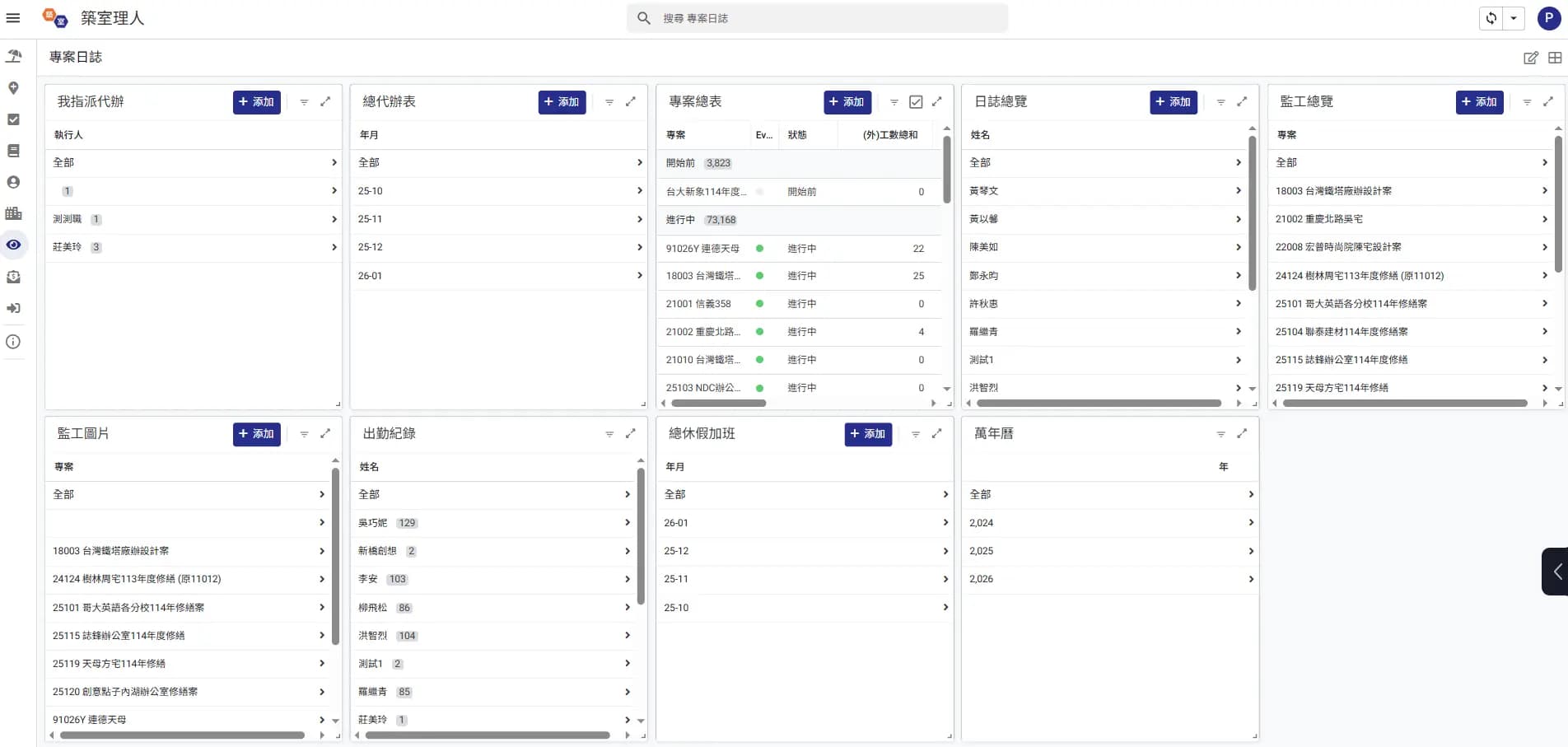
Task: Select 2,025 year in 萬年曆
Action: [1108, 551]
